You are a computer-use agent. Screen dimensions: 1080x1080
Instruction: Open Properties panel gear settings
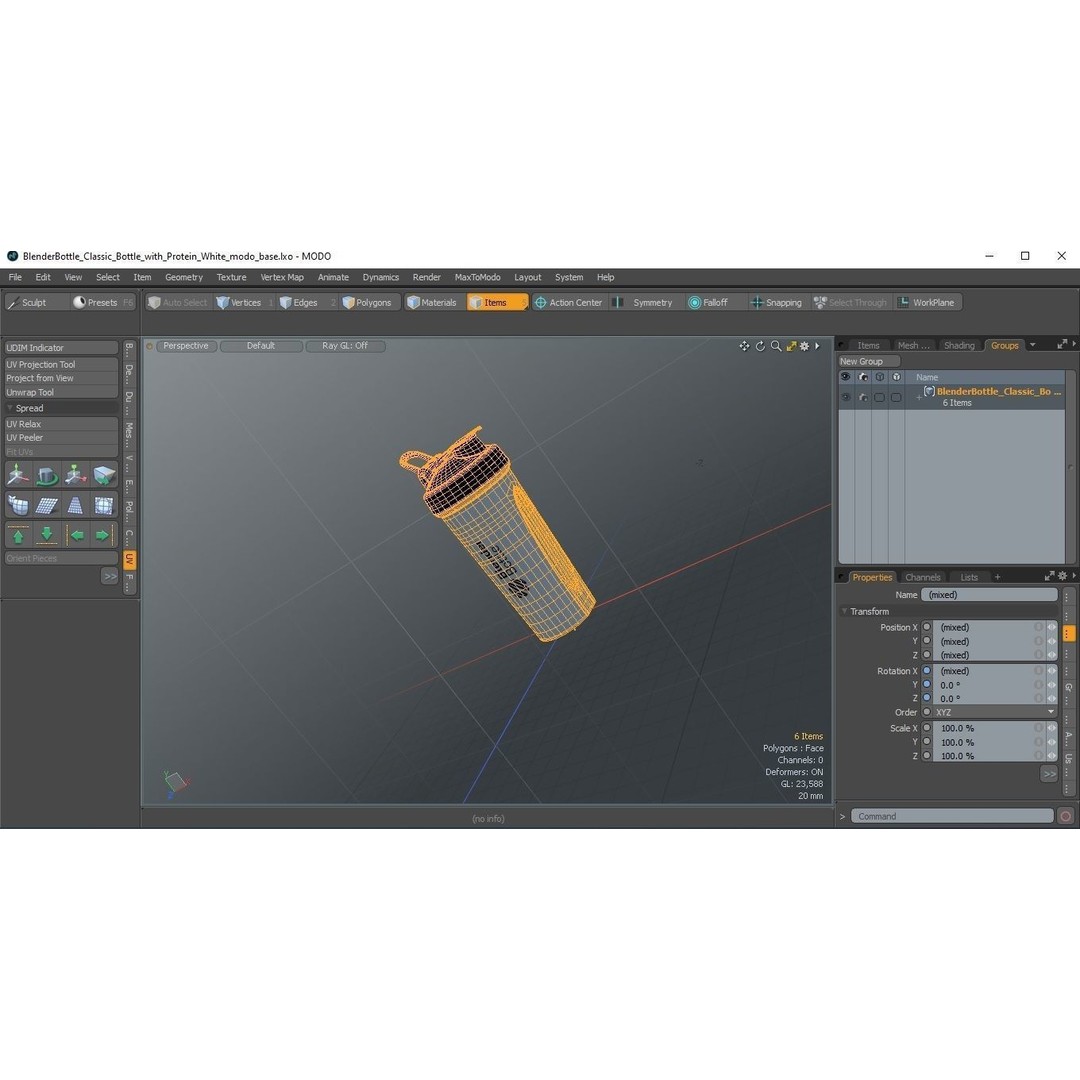tap(1062, 576)
